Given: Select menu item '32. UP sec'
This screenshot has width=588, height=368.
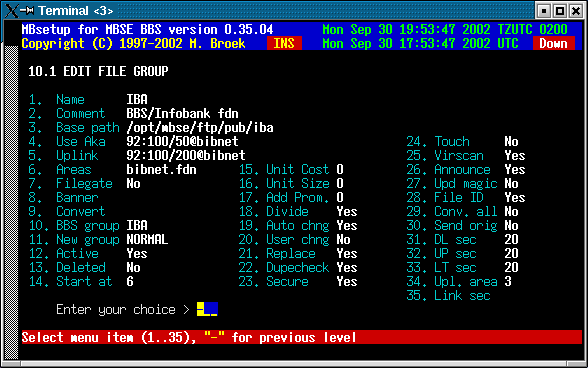Looking at the screenshot, I should click(441, 254).
